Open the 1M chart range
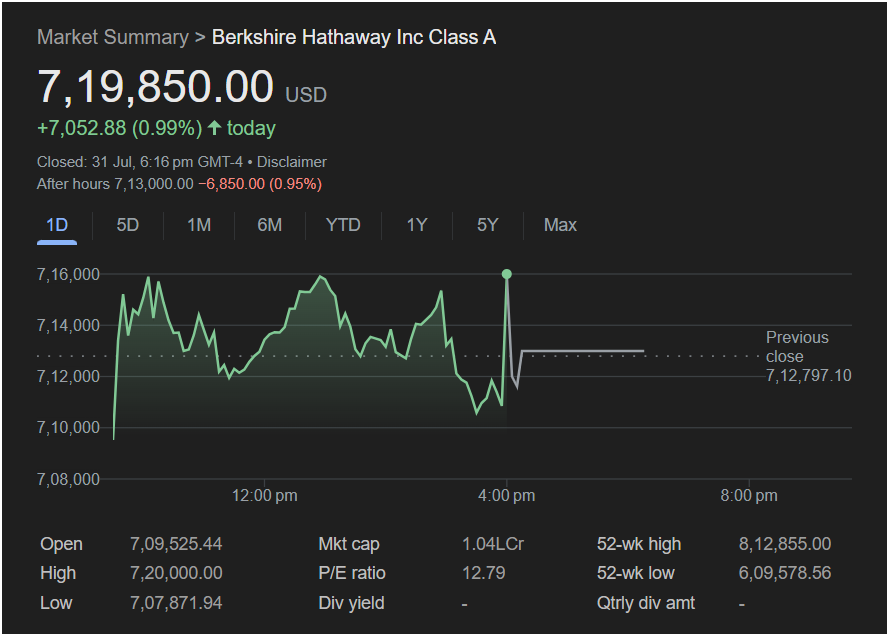 (199, 225)
